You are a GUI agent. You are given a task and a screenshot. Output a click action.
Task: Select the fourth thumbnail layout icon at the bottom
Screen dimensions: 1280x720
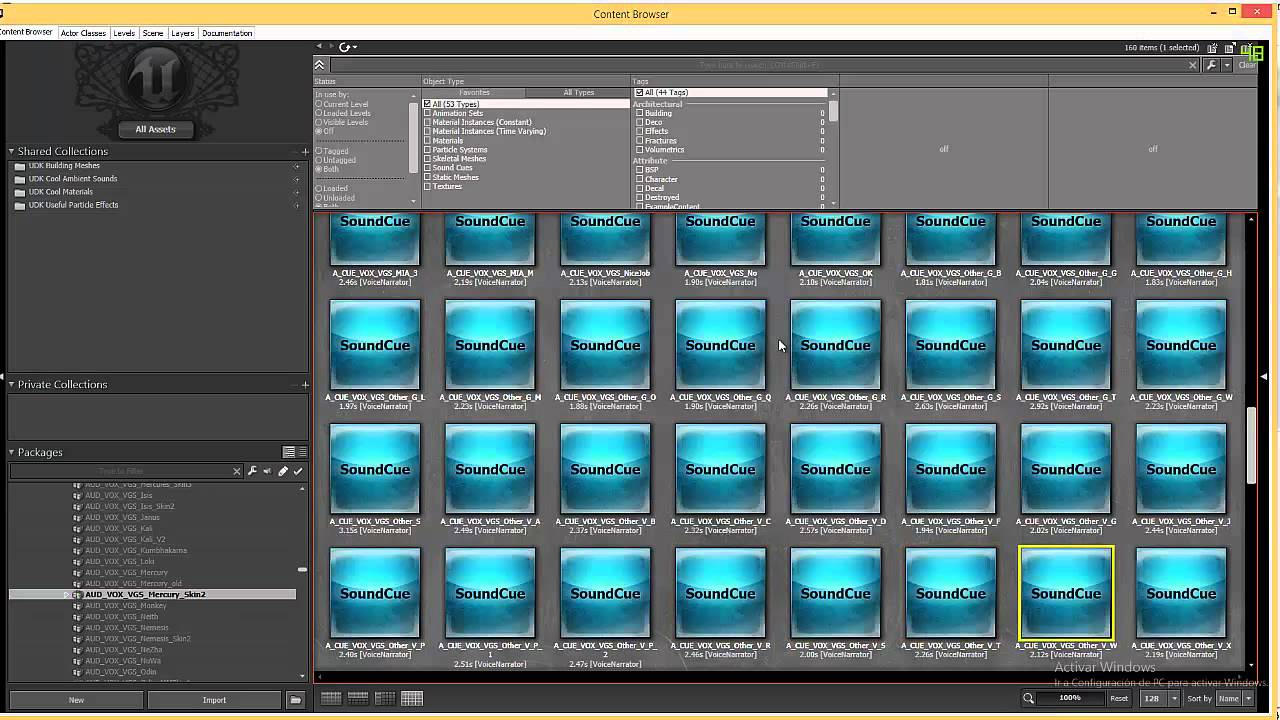pyautogui.click(x=412, y=698)
